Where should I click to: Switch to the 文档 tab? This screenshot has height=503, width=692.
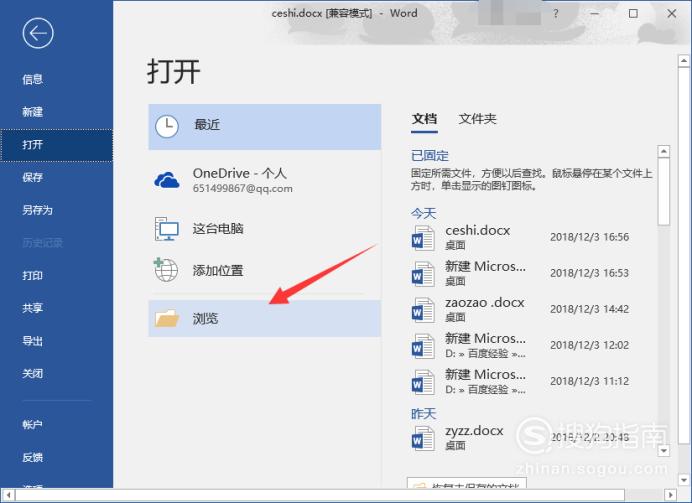point(425,119)
